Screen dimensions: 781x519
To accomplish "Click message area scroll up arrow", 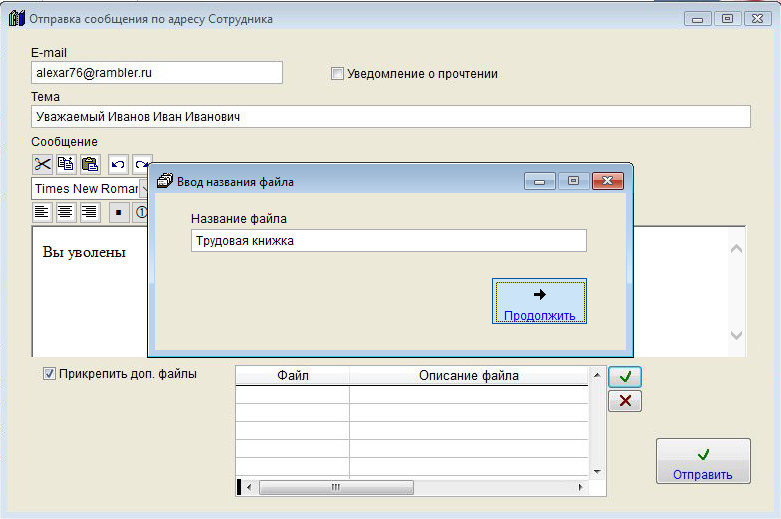I will (736, 248).
